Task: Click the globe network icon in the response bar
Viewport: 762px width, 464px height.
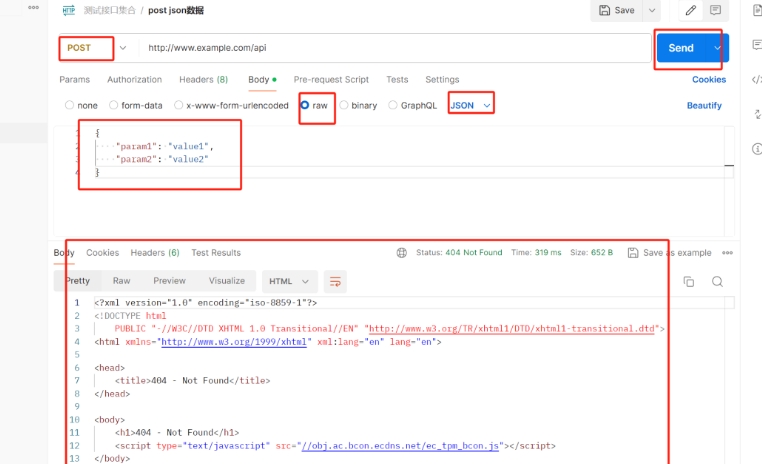Action: point(401,253)
